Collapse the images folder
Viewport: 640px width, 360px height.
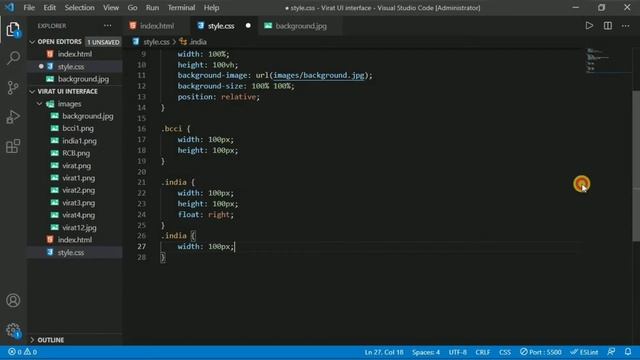coord(39,104)
